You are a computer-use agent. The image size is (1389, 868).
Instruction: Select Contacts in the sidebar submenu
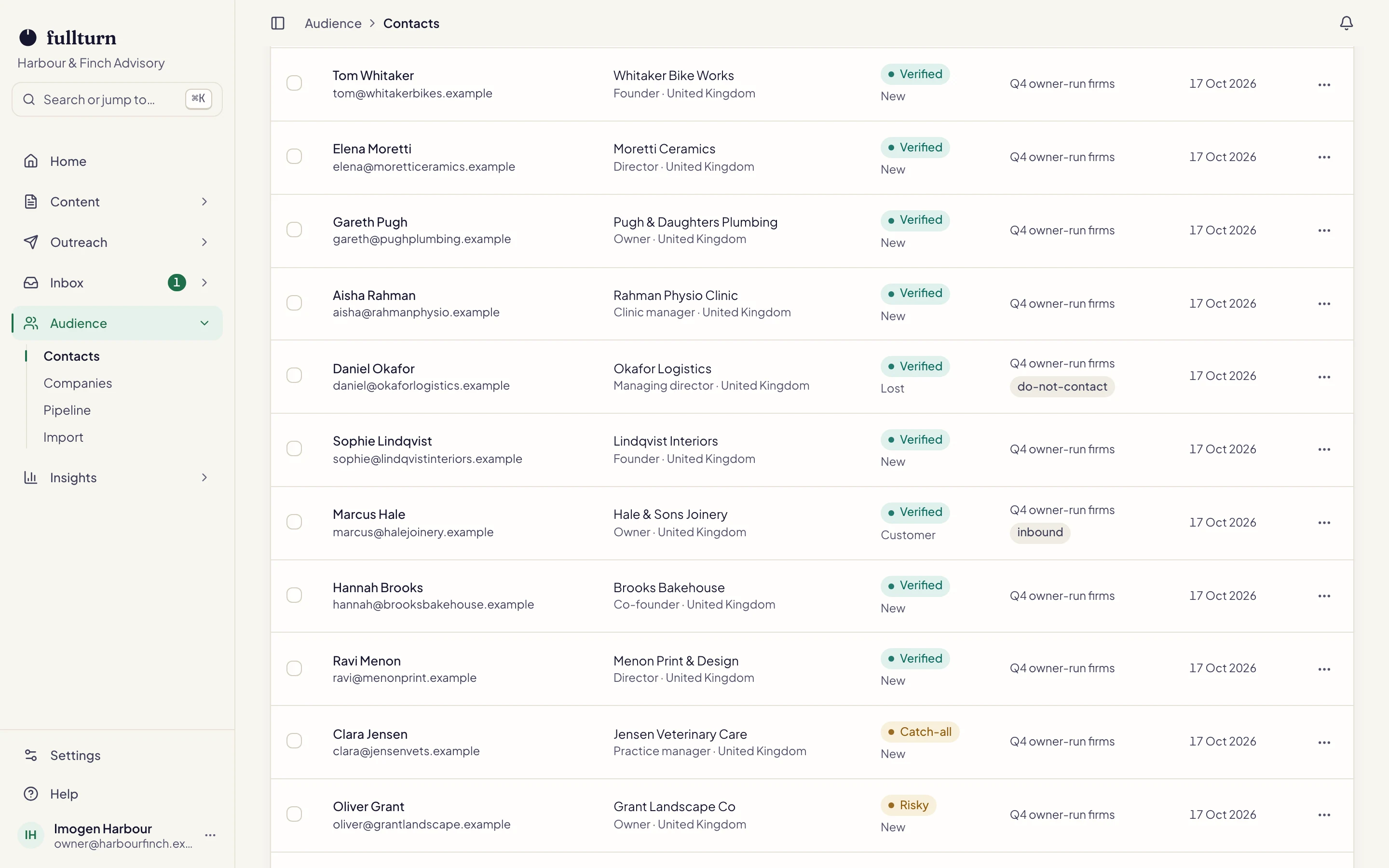[72, 356]
